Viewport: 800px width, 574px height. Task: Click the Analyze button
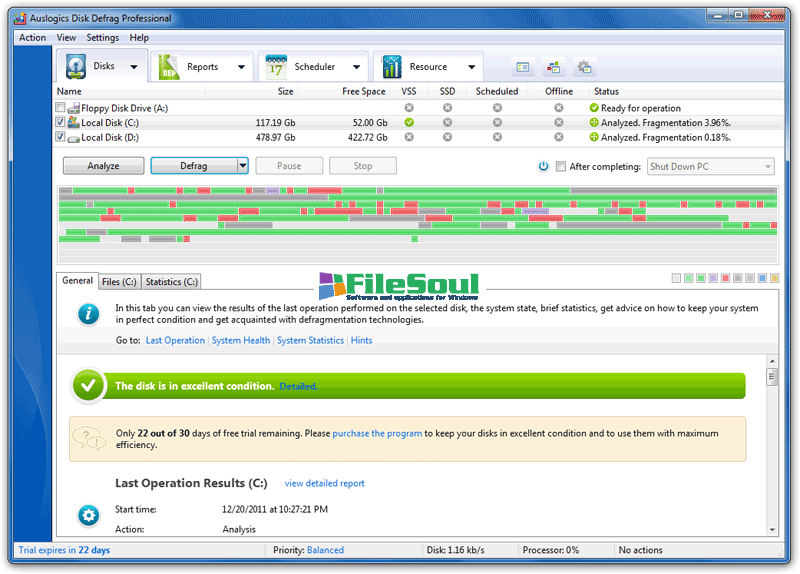point(103,166)
